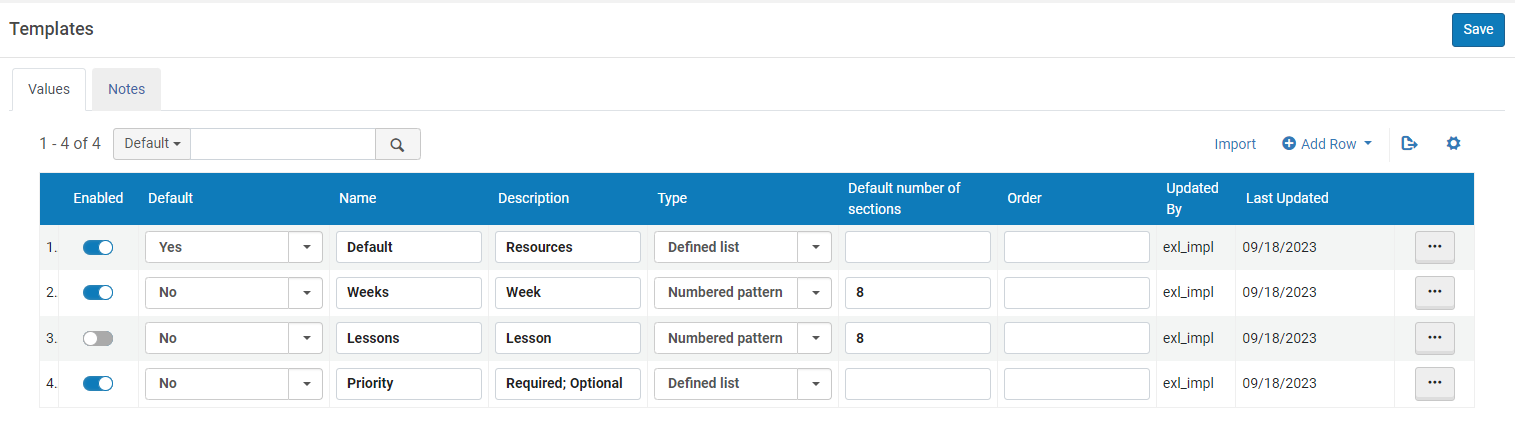The height and width of the screenshot is (423, 1515).
Task: Open Type dropdown for Weeks row
Action: click(815, 292)
